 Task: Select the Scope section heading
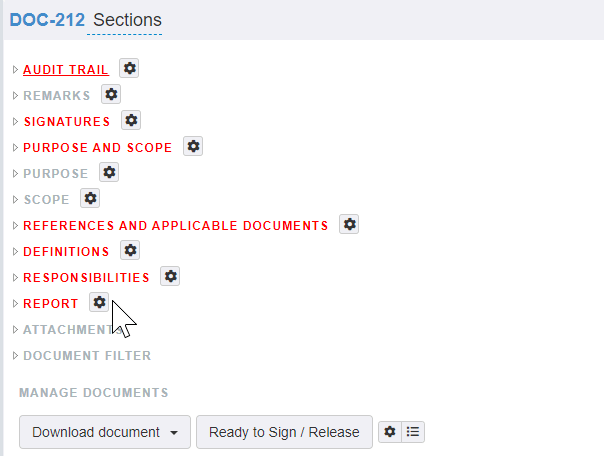[x=47, y=200]
